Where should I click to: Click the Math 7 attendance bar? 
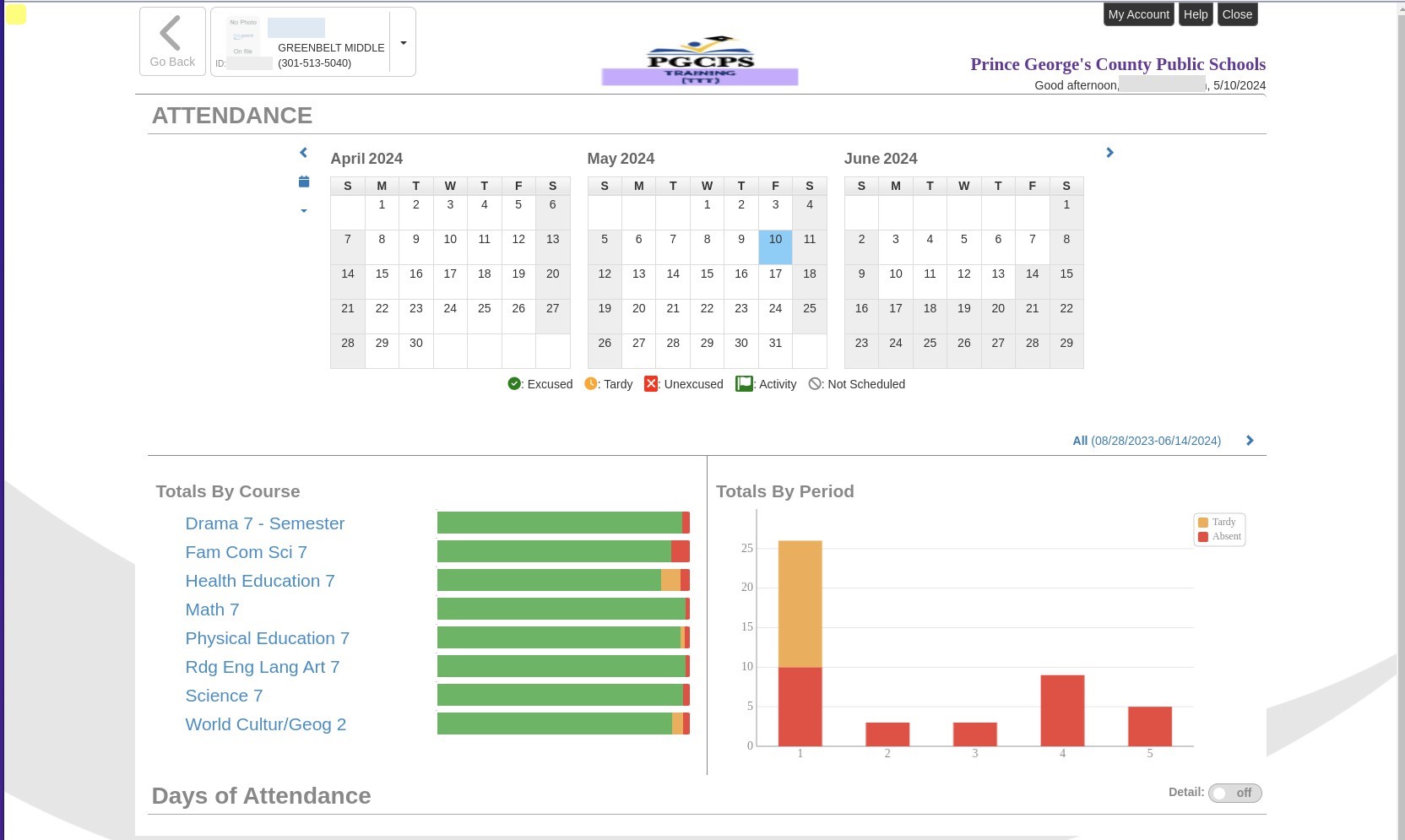(x=562, y=609)
